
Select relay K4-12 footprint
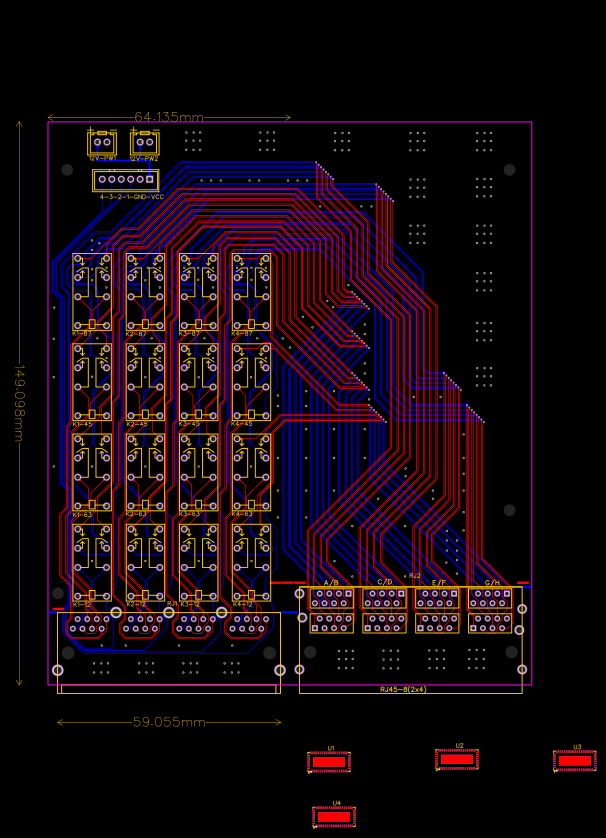pos(251,563)
